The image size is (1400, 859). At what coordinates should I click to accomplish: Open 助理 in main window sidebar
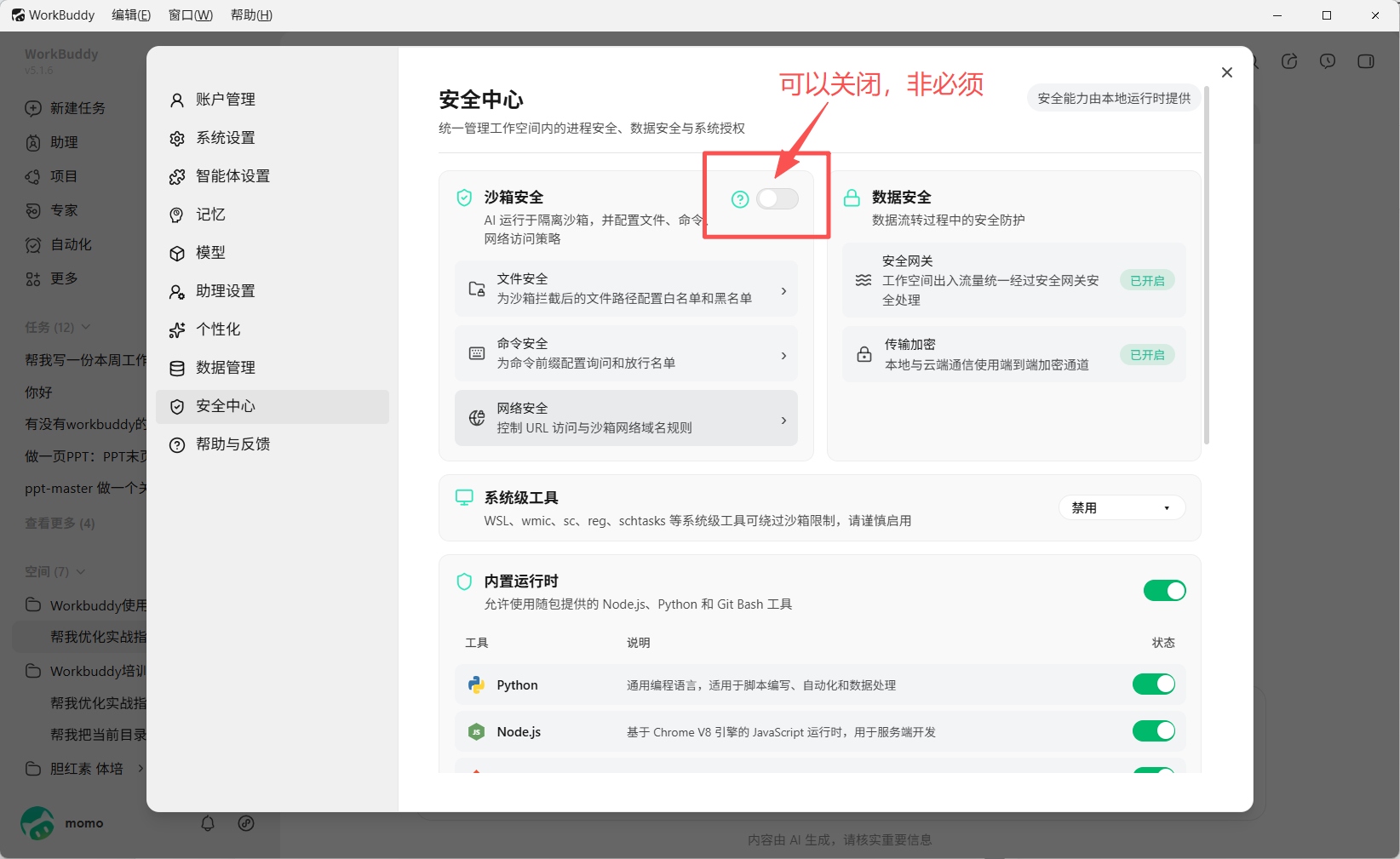[52, 142]
